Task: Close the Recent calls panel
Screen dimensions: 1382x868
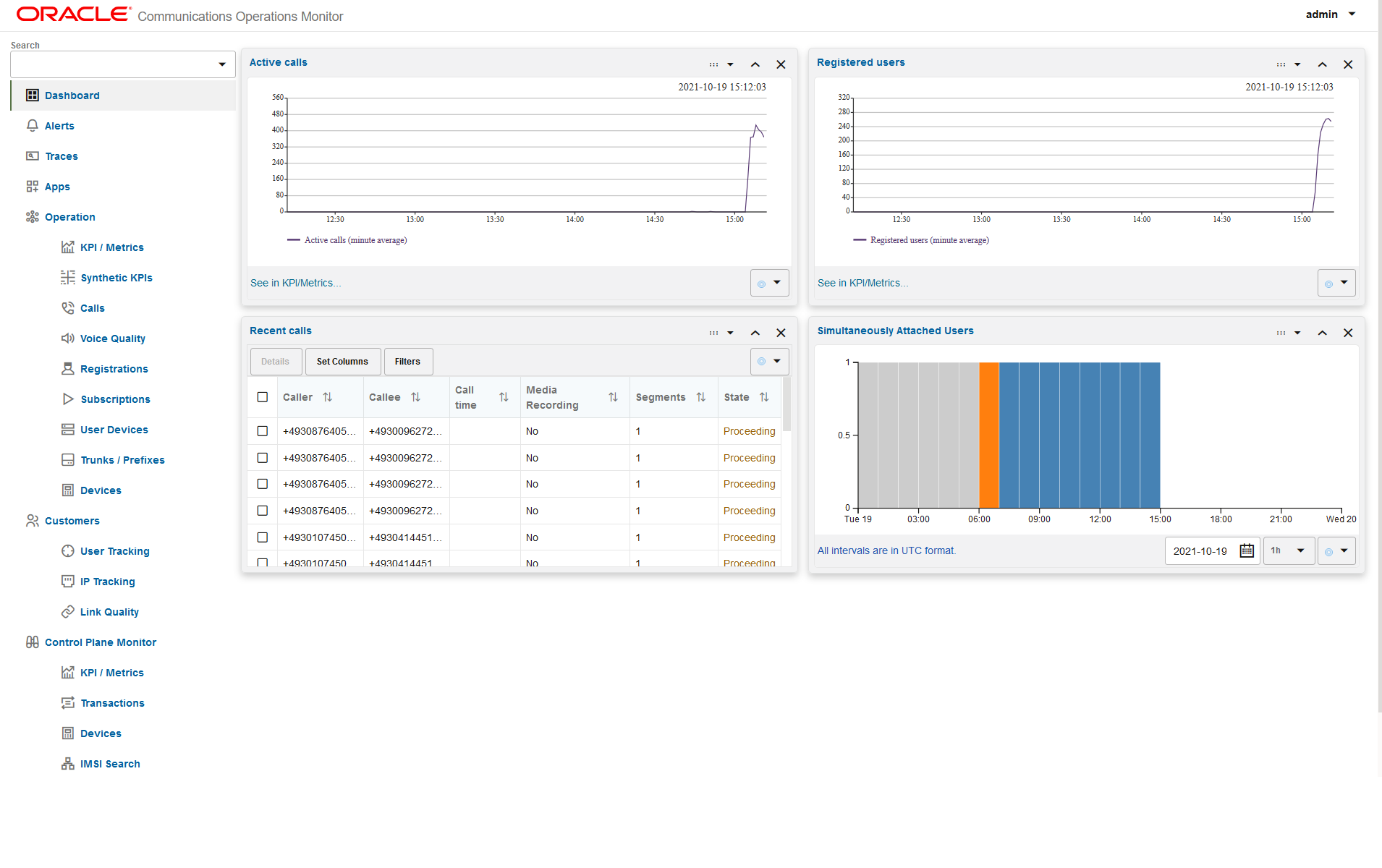Action: [781, 333]
